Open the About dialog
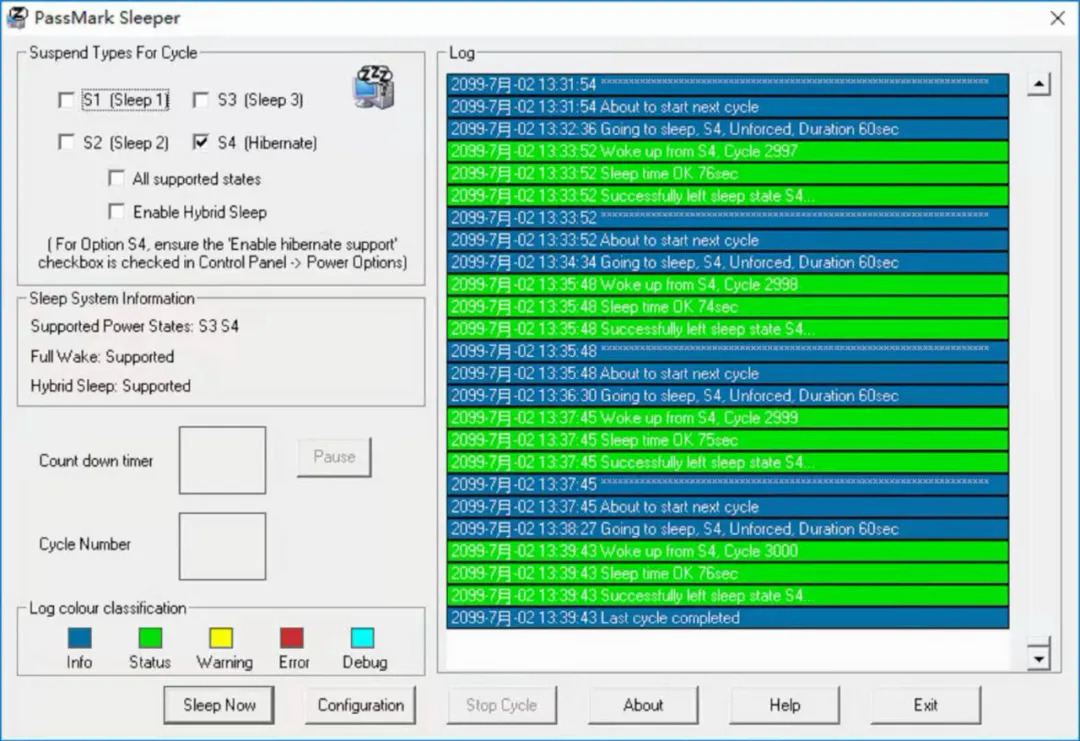The image size is (1080, 741). pos(643,705)
